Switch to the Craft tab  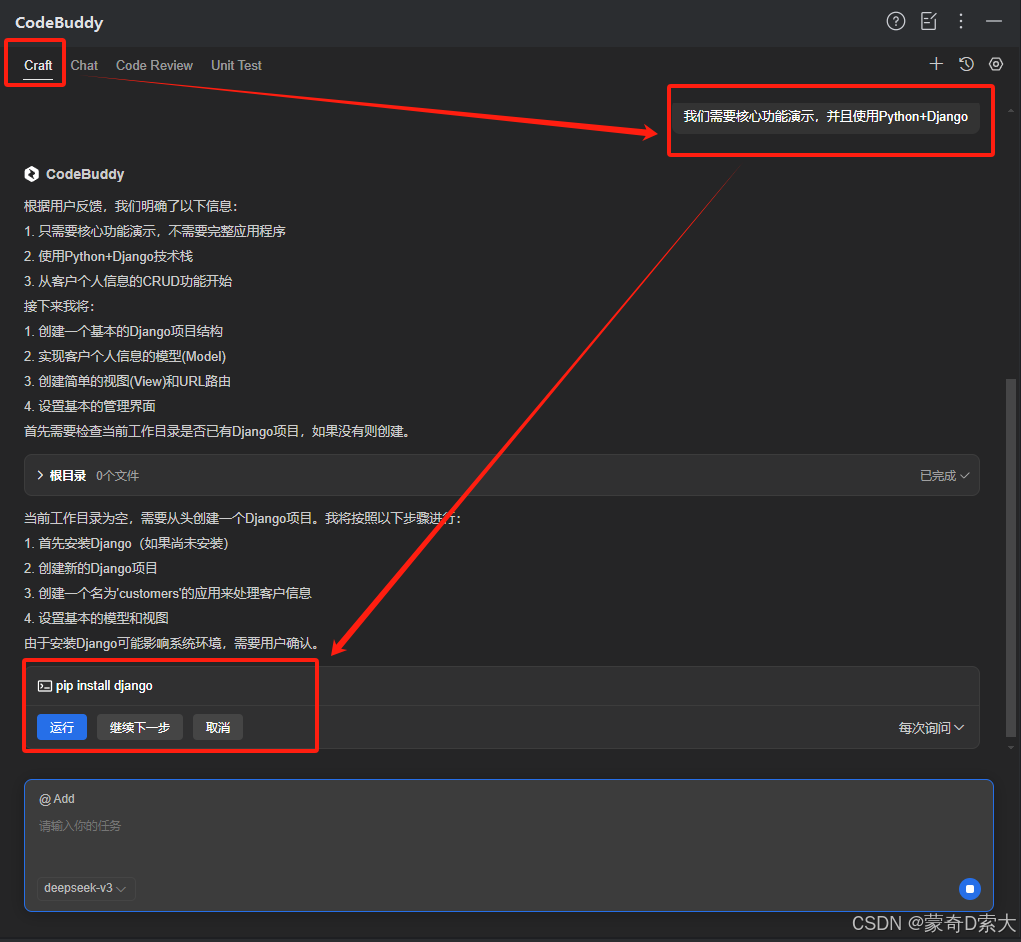(38, 65)
